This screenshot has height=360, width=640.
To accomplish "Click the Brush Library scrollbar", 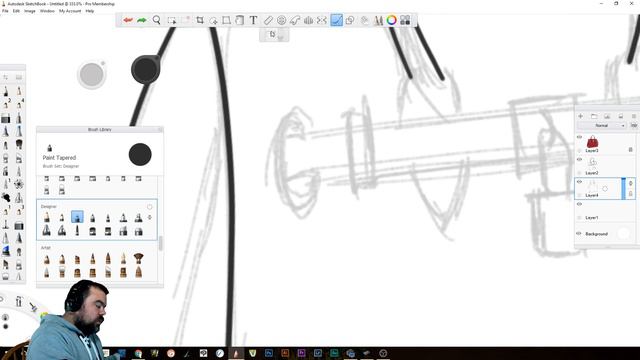I will coord(161,243).
